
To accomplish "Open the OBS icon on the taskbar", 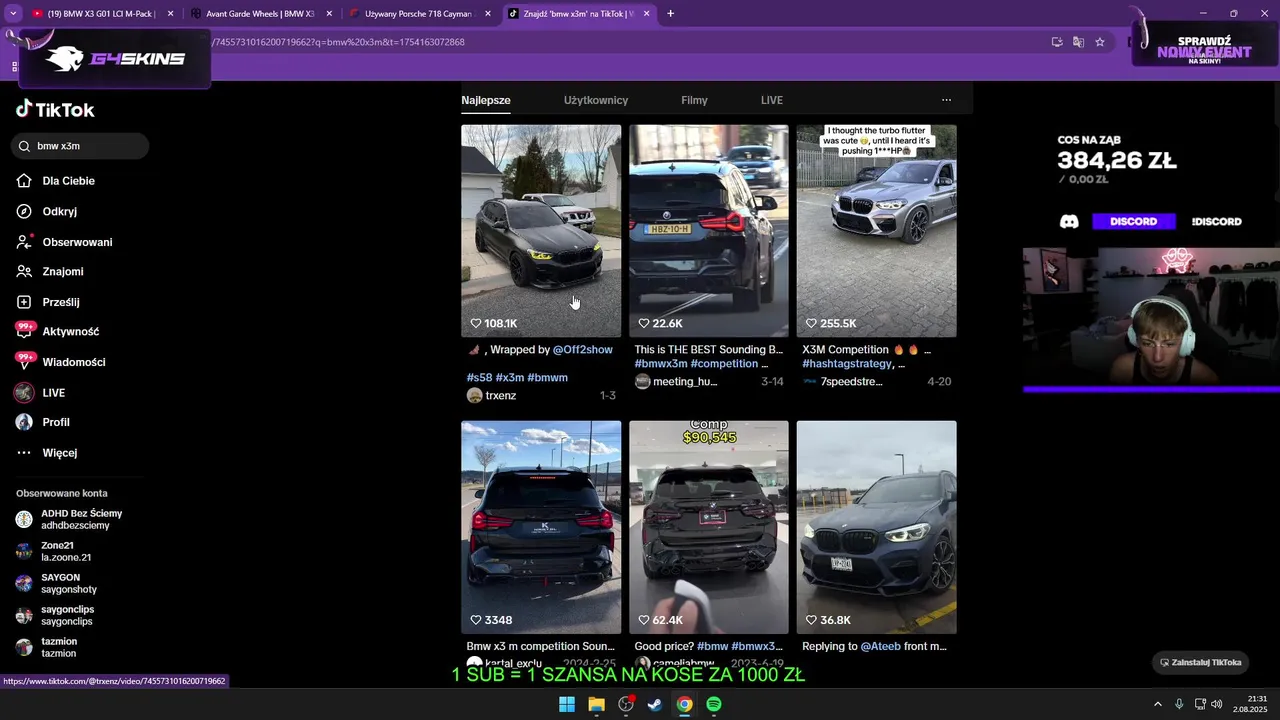I will [626, 704].
